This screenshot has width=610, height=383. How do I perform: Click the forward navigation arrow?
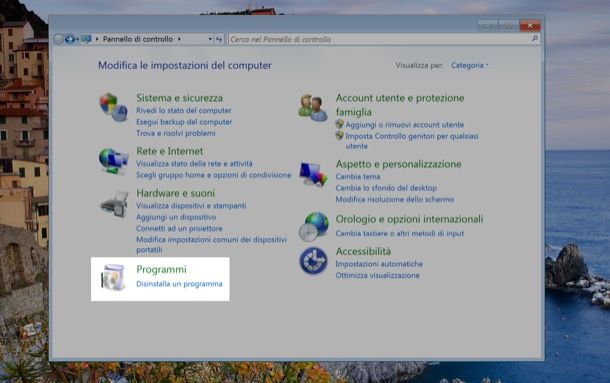click(x=70, y=39)
